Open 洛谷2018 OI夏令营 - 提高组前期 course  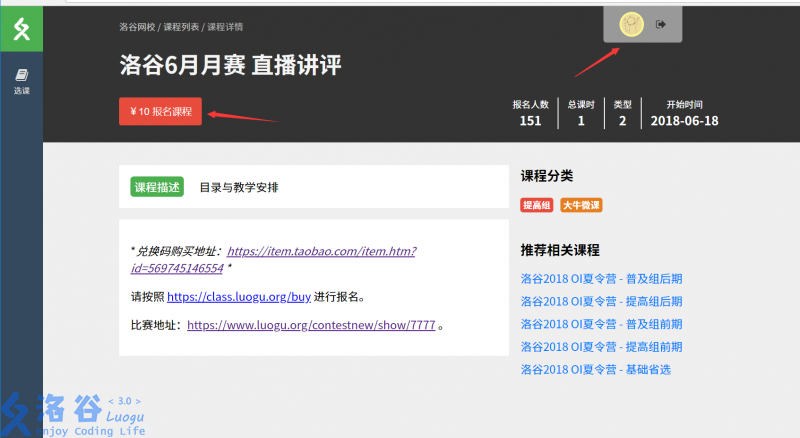pyautogui.click(x=601, y=347)
